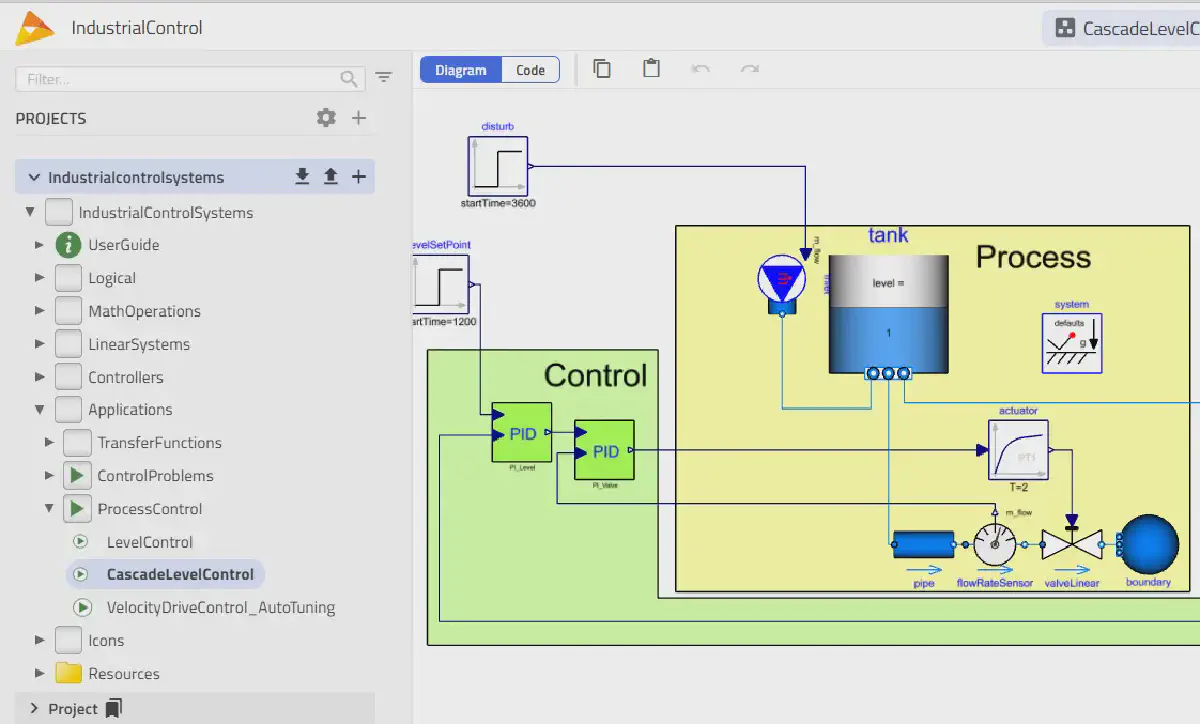Screen dimensions: 1200x724
Task: Click the copy toolbar icon
Action: (x=602, y=69)
